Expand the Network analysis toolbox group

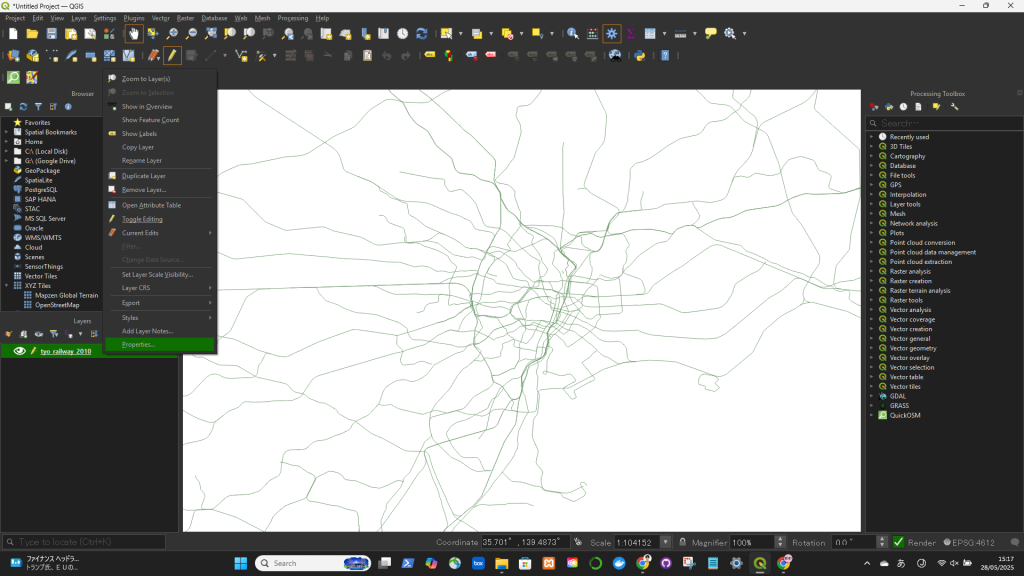tap(872, 223)
